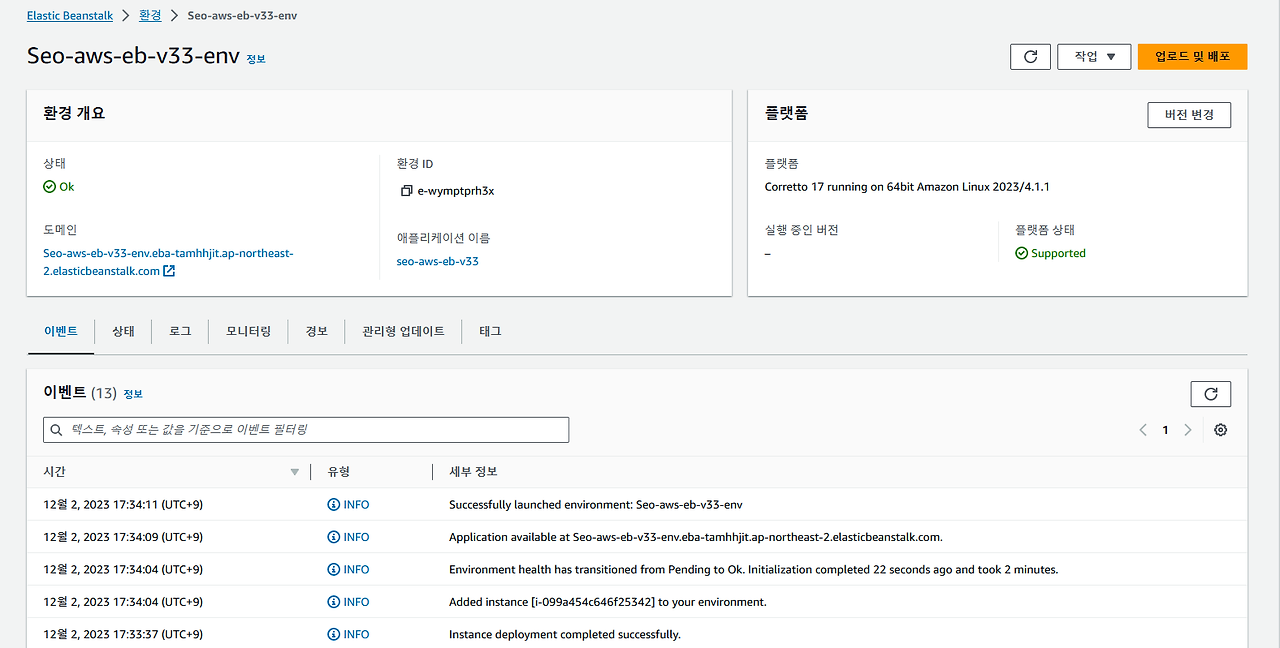
Task: Open the 경보 tab
Action: point(316,331)
